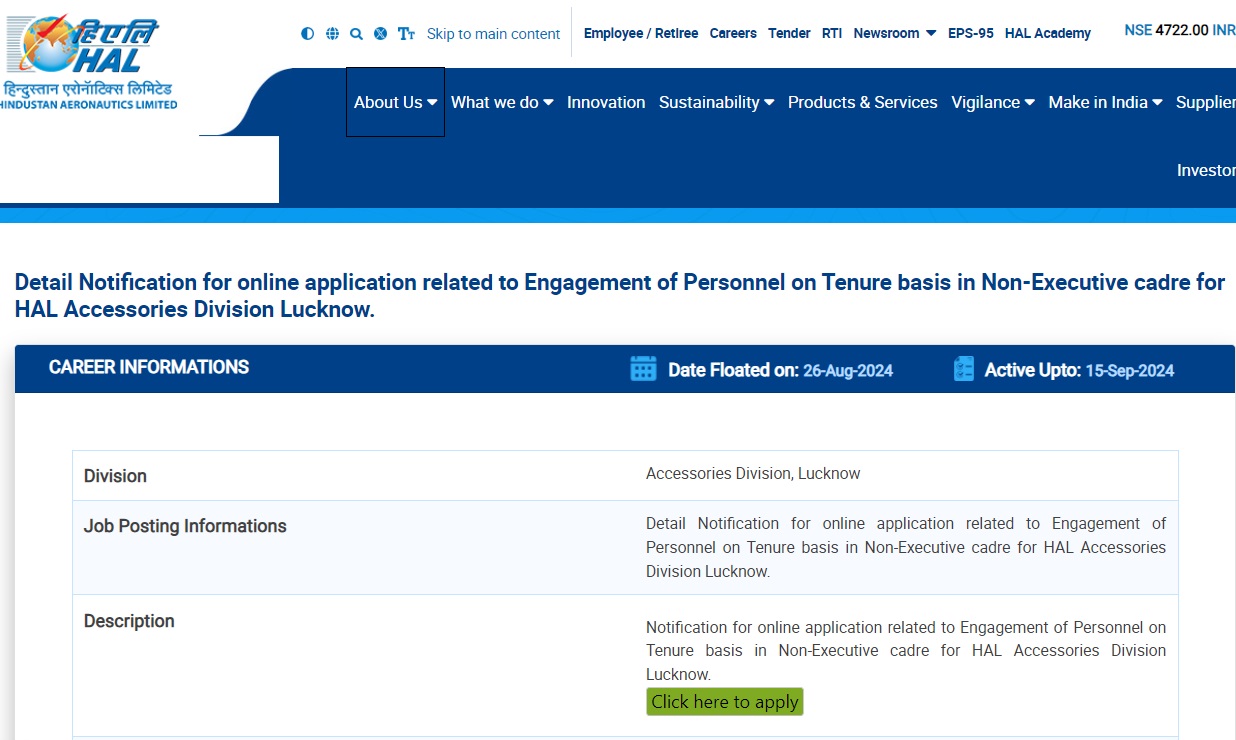
Task: Open the Tender link
Action: click(x=789, y=33)
